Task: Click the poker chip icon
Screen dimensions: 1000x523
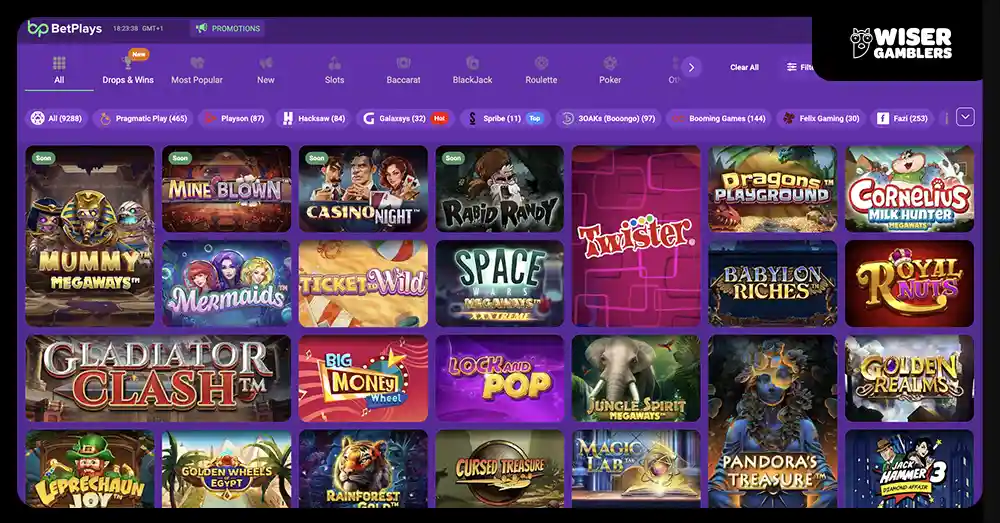Action: pos(610,63)
